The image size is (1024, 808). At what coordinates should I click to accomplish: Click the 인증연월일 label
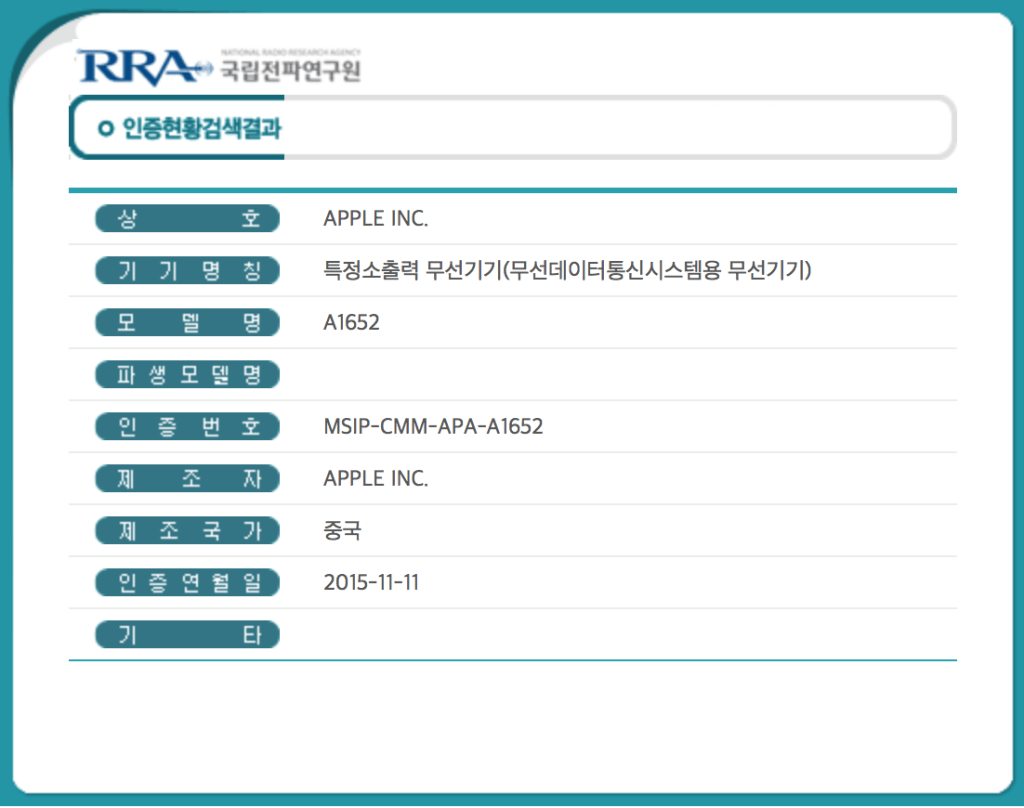187,583
